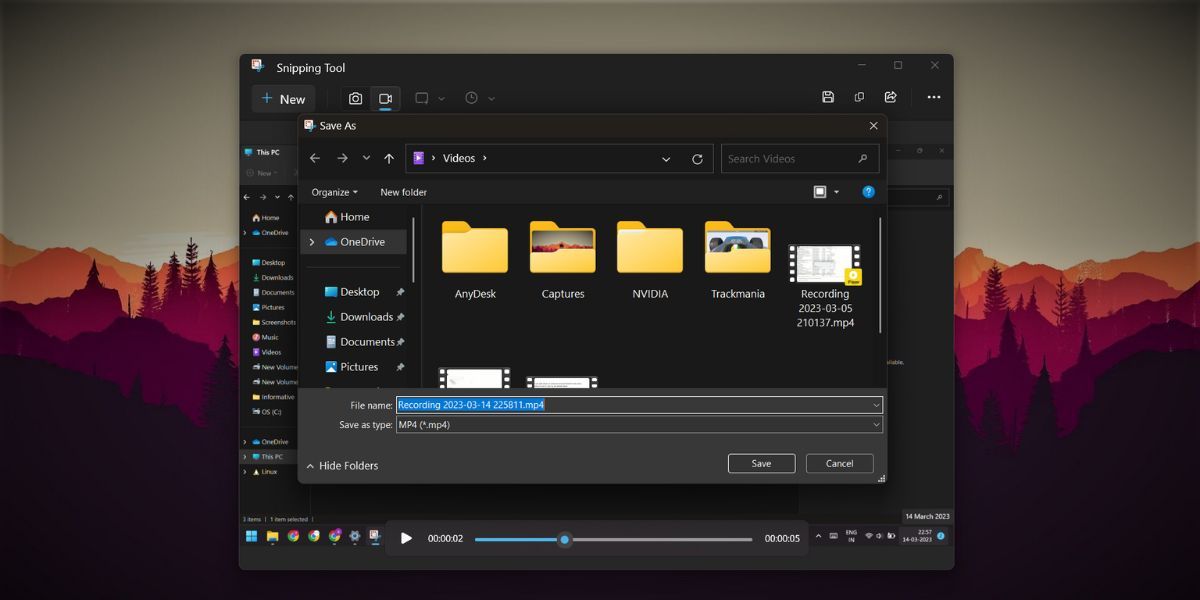Refresh the Videos folder view
Viewport: 1200px width, 600px height.
698,158
